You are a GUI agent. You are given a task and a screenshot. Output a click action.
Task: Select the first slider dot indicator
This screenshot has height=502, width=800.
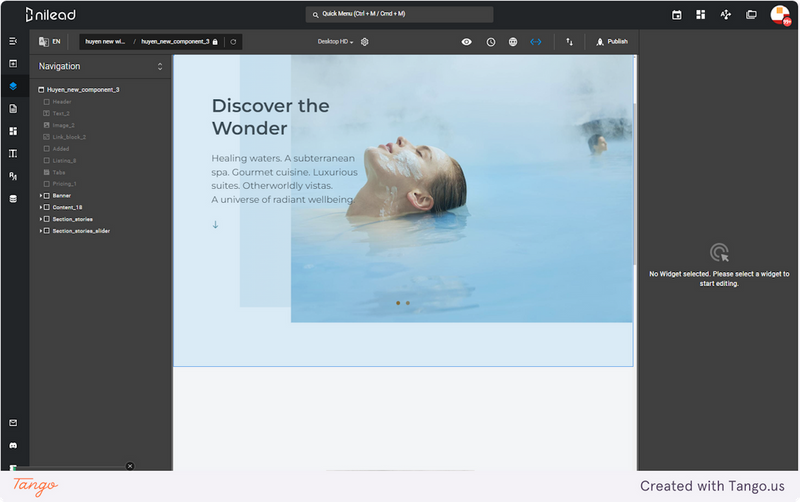click(x=398, y=303)
